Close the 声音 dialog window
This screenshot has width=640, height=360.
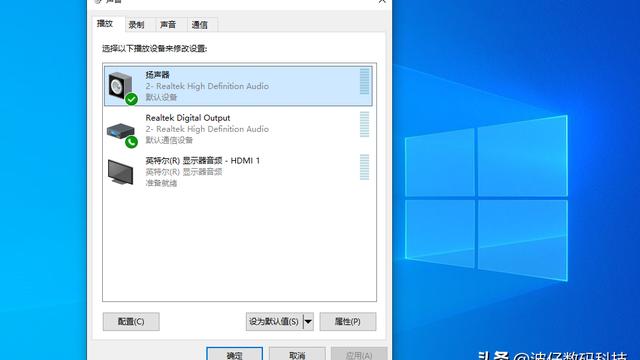point(382,1)
